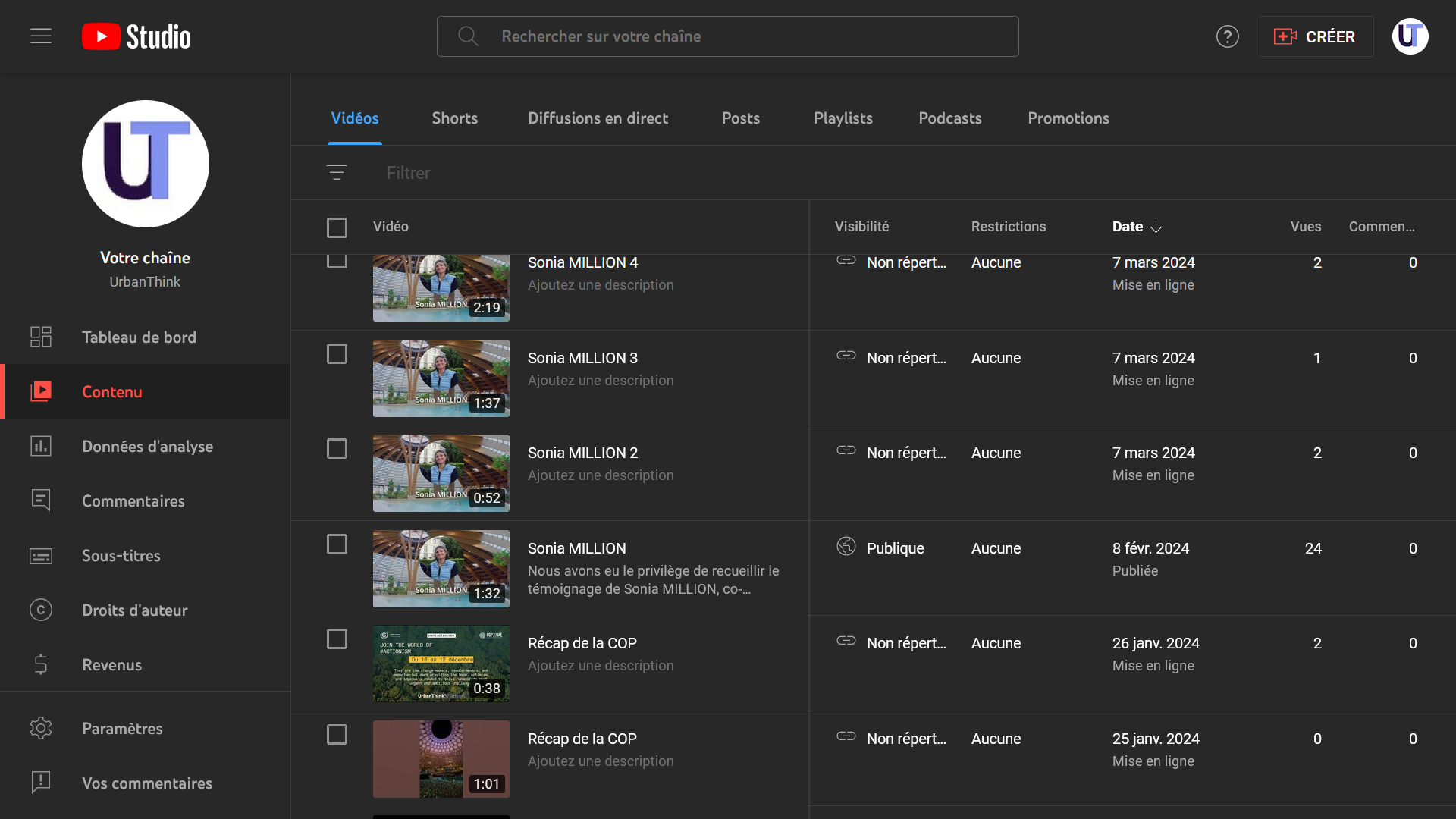Click the filter lines icon
The image size is (1456, 819).
pos(337,173)
